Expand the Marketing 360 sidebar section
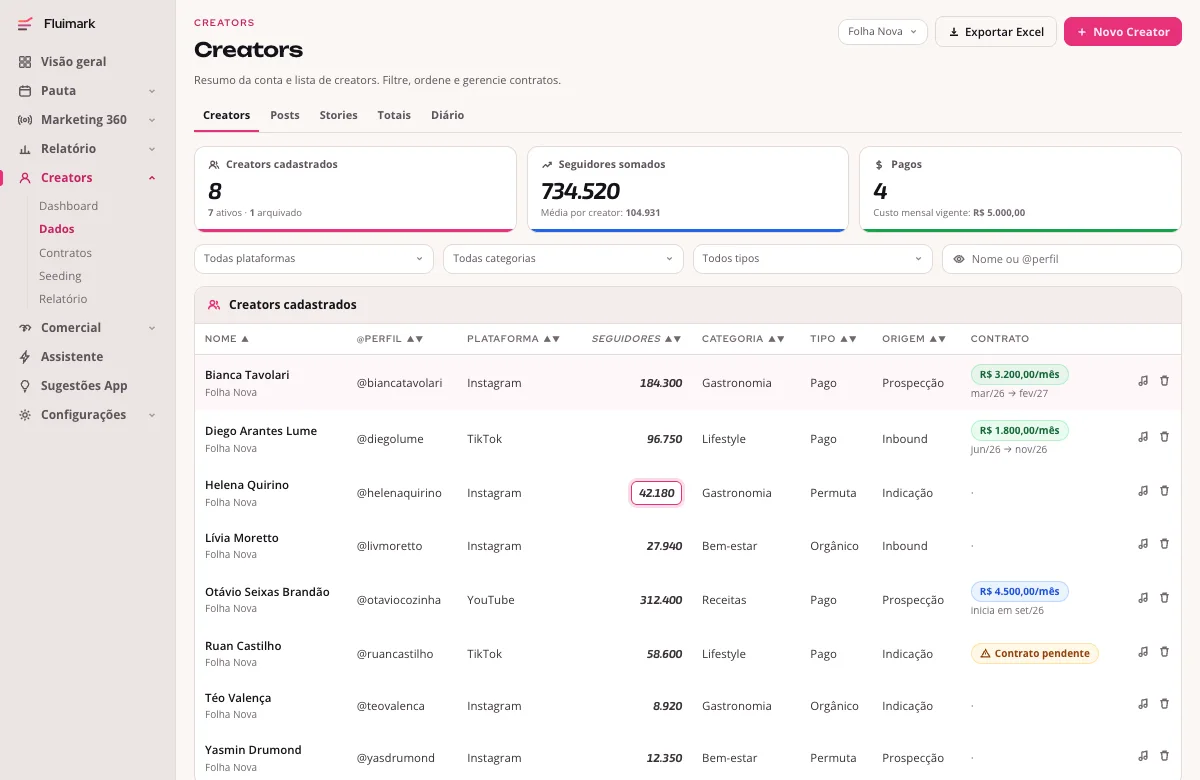 [x=88, y=119]
